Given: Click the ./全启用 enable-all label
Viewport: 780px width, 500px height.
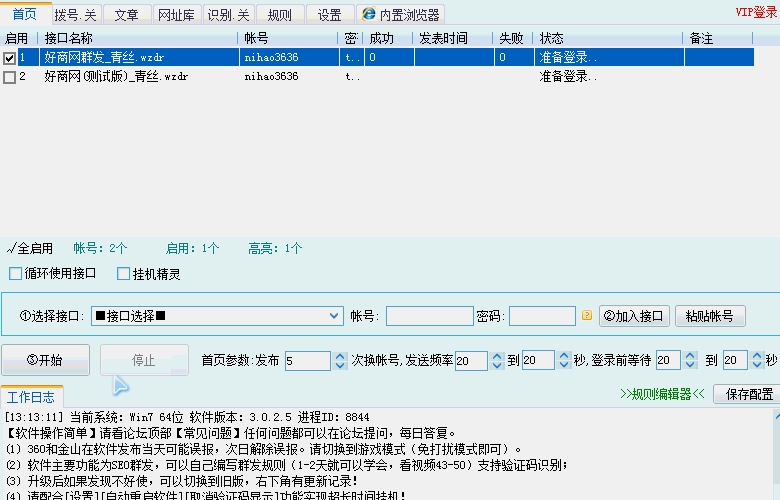Looking at the screenshot, I should [29, 248].
